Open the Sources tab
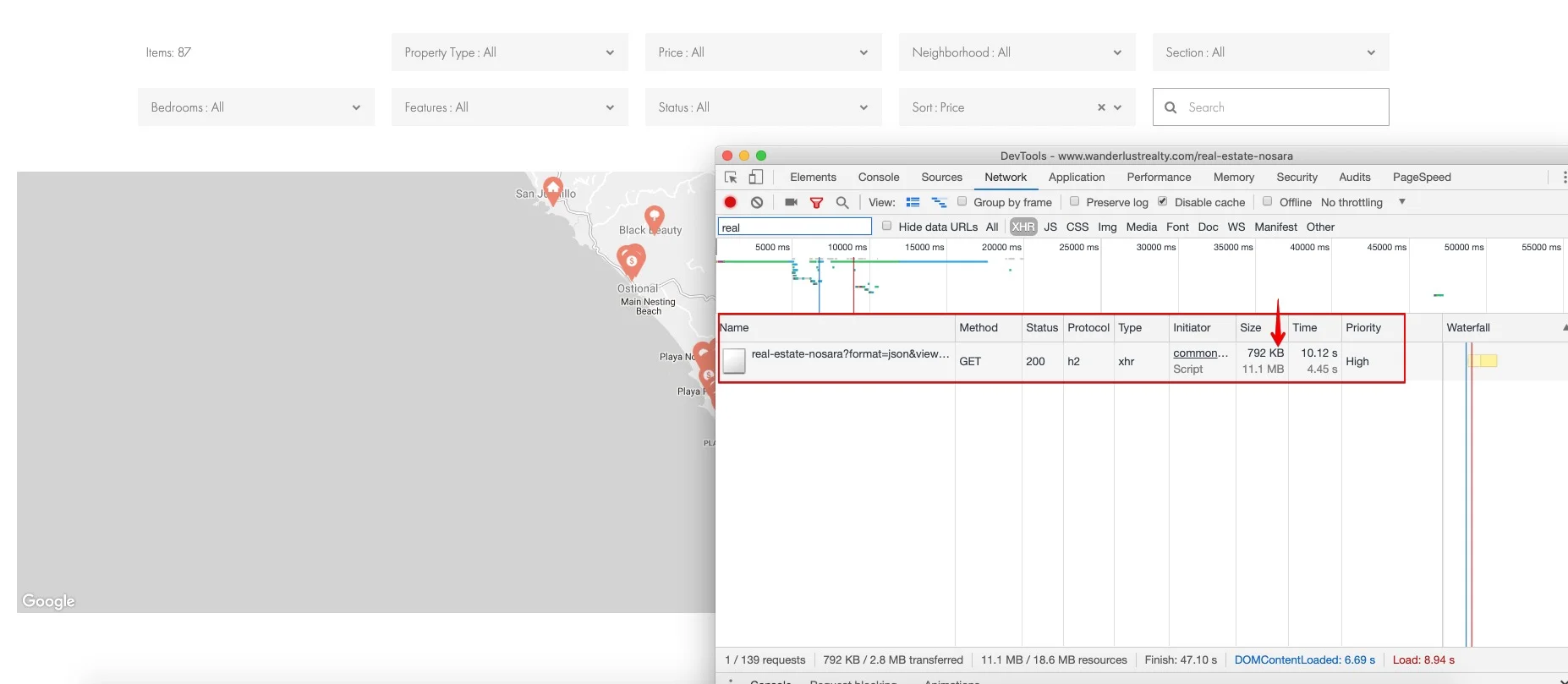This screenshot has height=684, width=1568. point(941,177)
